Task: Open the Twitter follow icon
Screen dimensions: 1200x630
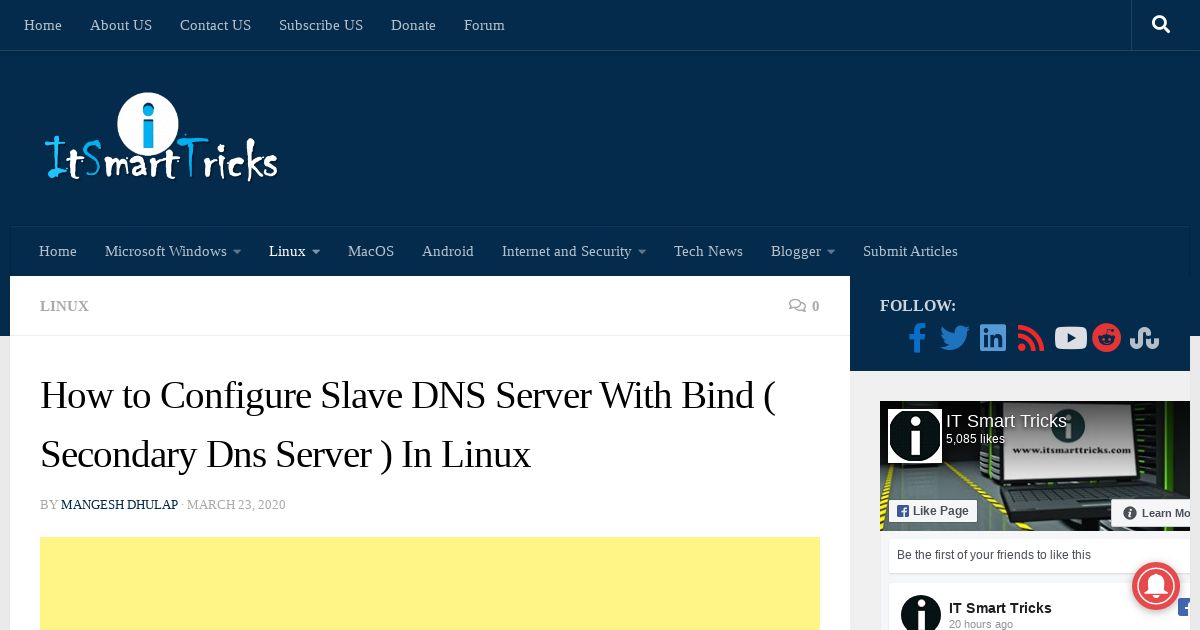Action: click(955, 338)
